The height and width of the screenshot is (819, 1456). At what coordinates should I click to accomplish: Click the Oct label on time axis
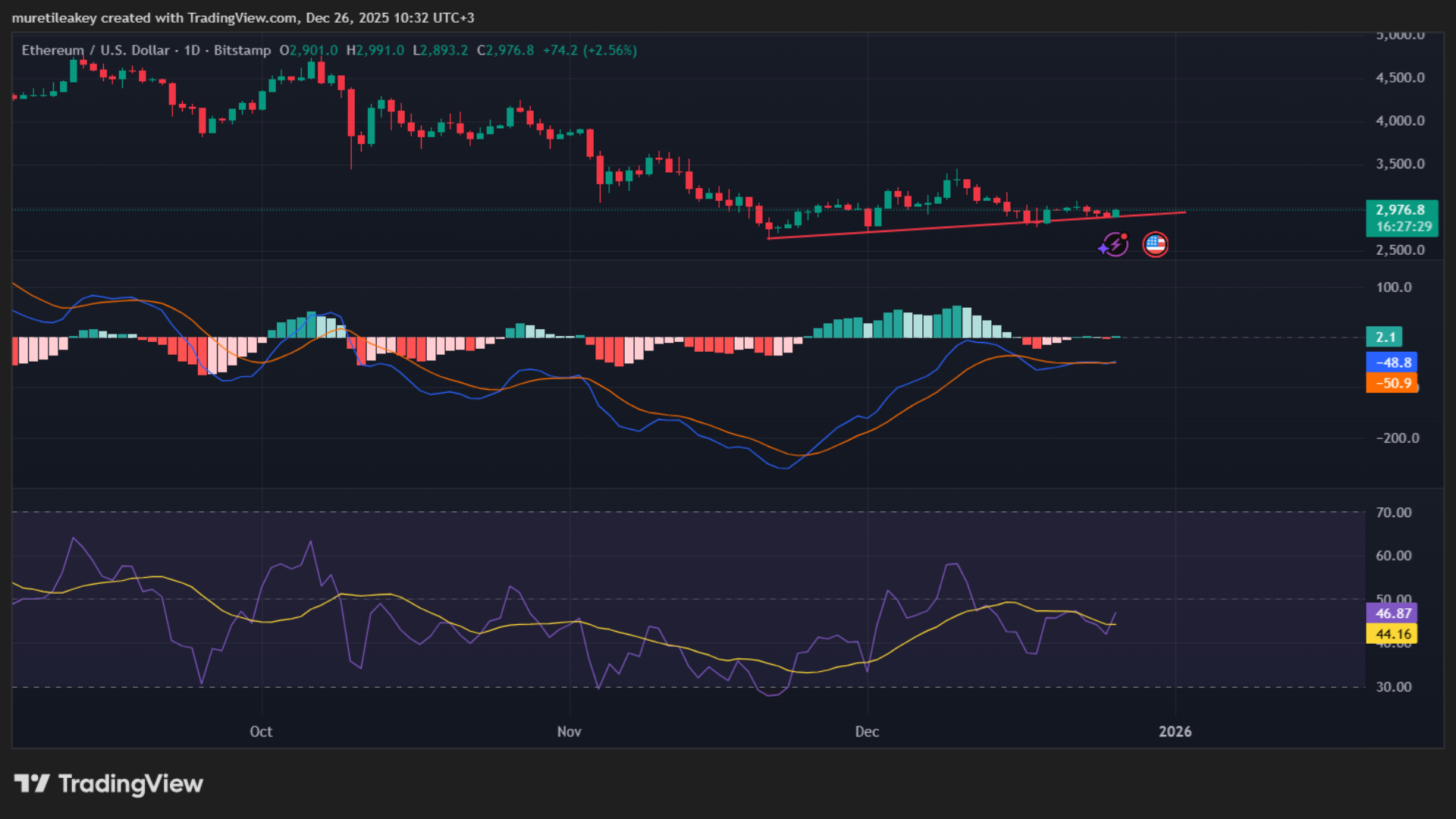click(x=261, y=732)
